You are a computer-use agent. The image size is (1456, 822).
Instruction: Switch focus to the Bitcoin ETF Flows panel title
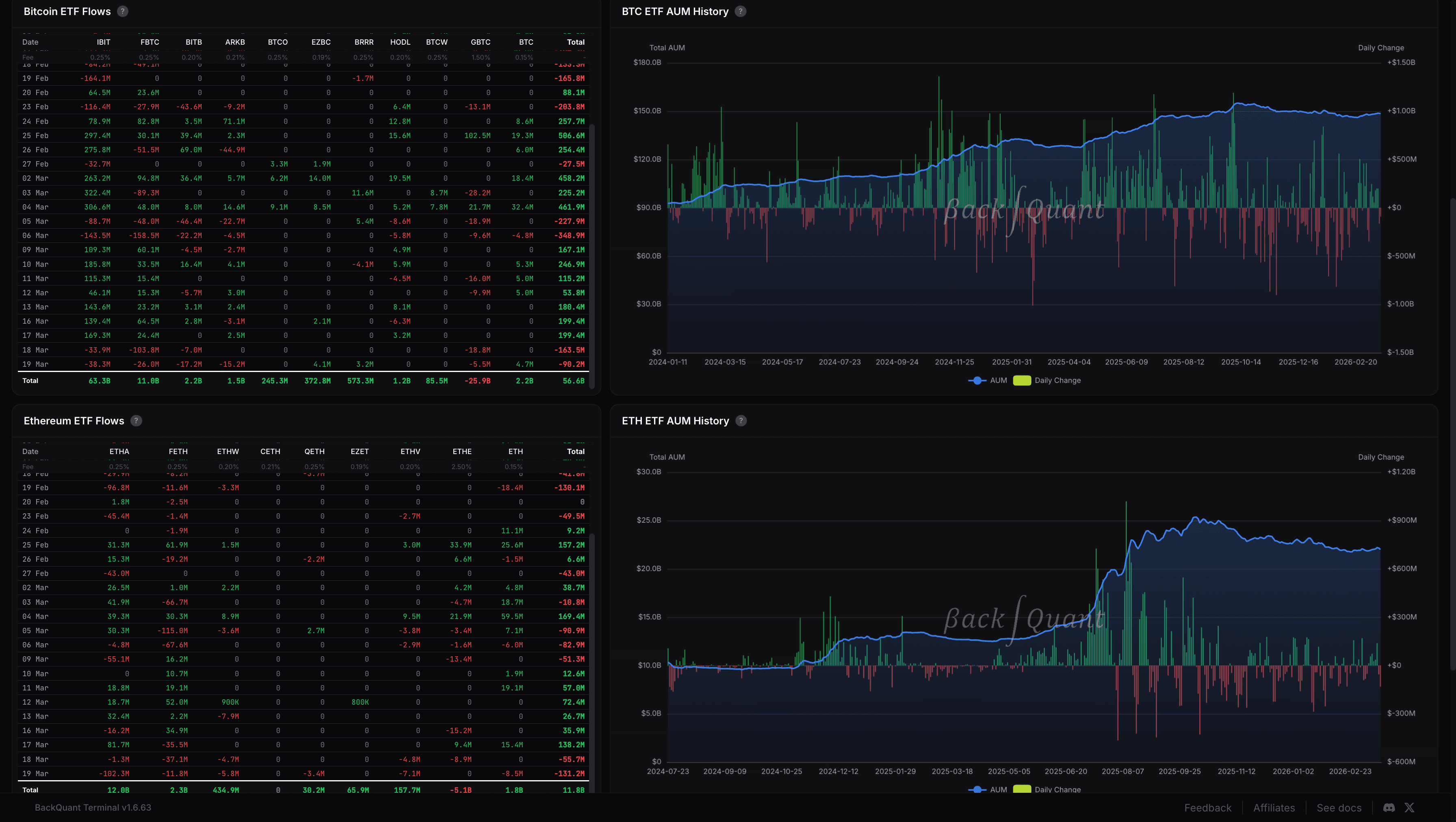(x=67, y=11)
